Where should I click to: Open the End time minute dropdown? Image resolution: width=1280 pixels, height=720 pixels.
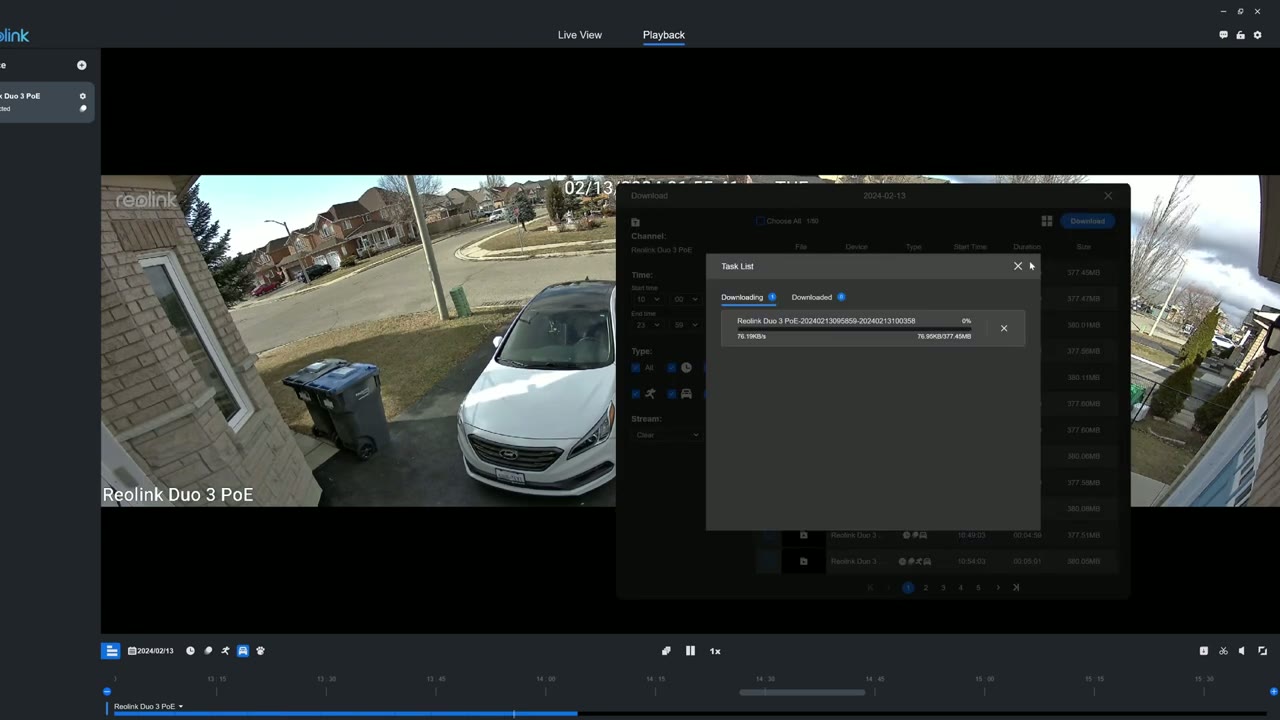click(x=685, y=325)
